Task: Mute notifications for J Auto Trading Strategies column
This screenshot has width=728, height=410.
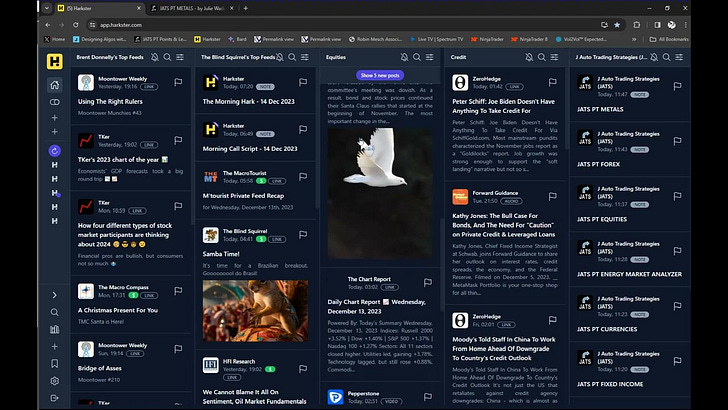Action: 654,57
